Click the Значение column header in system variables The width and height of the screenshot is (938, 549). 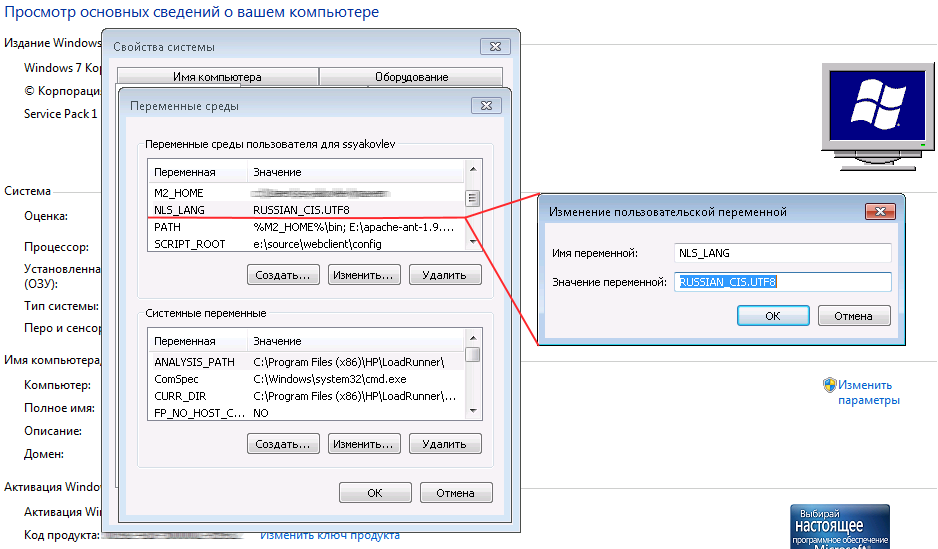pos(355,341)
